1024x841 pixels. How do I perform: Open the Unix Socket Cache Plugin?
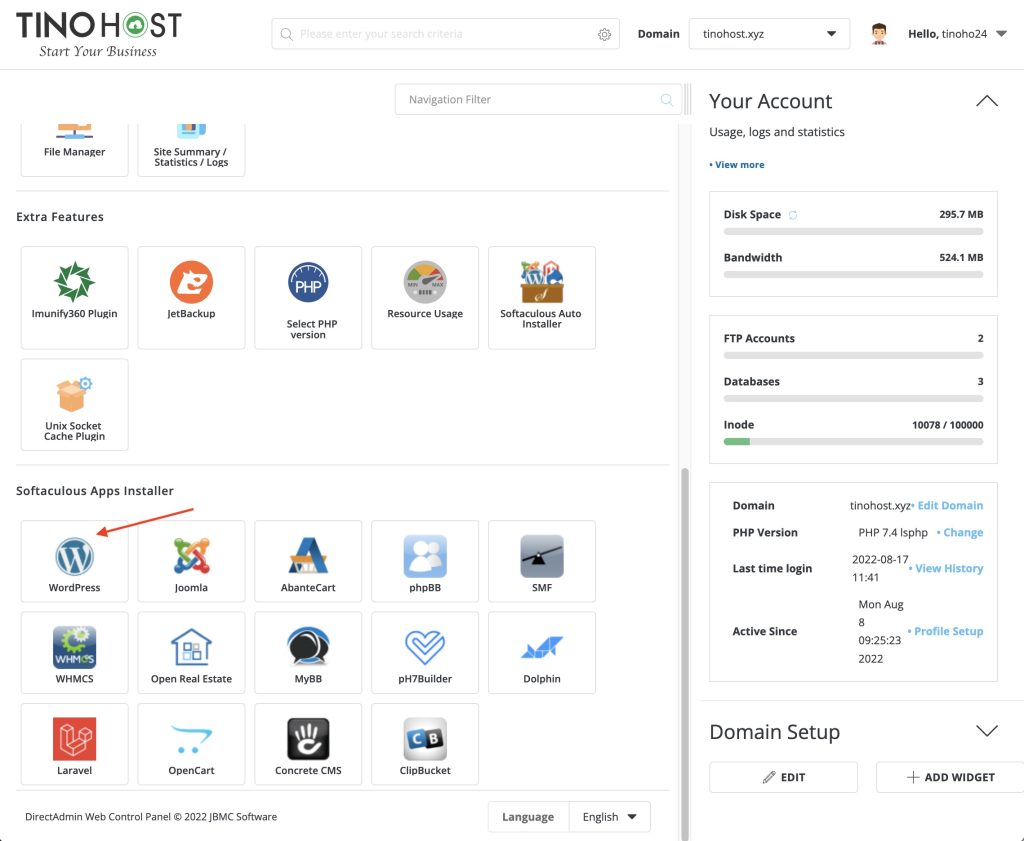[74, 404]
